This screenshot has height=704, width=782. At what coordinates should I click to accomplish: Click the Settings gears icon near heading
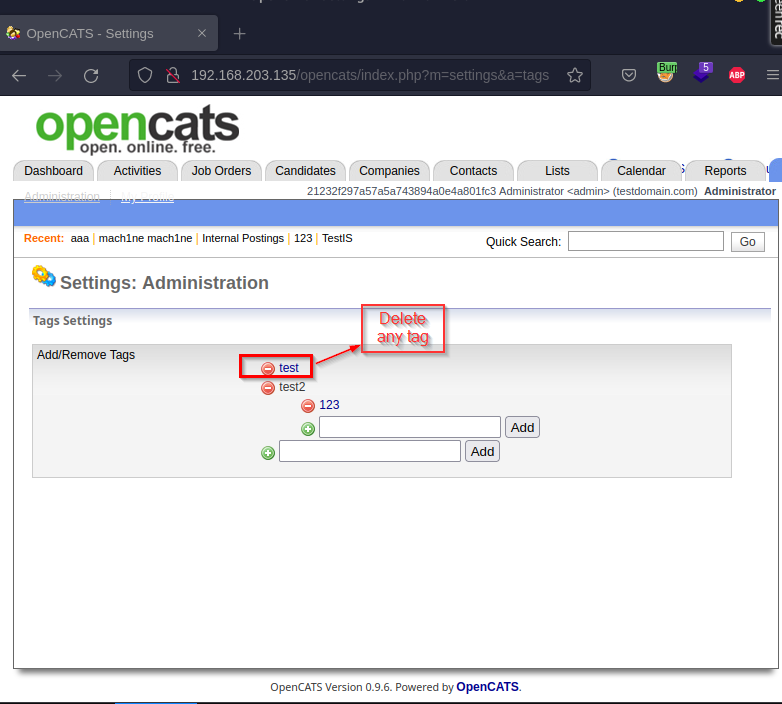click(x=44, y=276)
